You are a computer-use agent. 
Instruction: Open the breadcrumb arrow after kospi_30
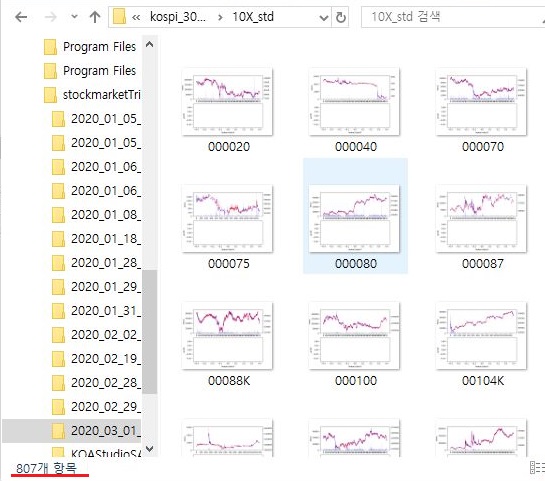pos(220,17)
